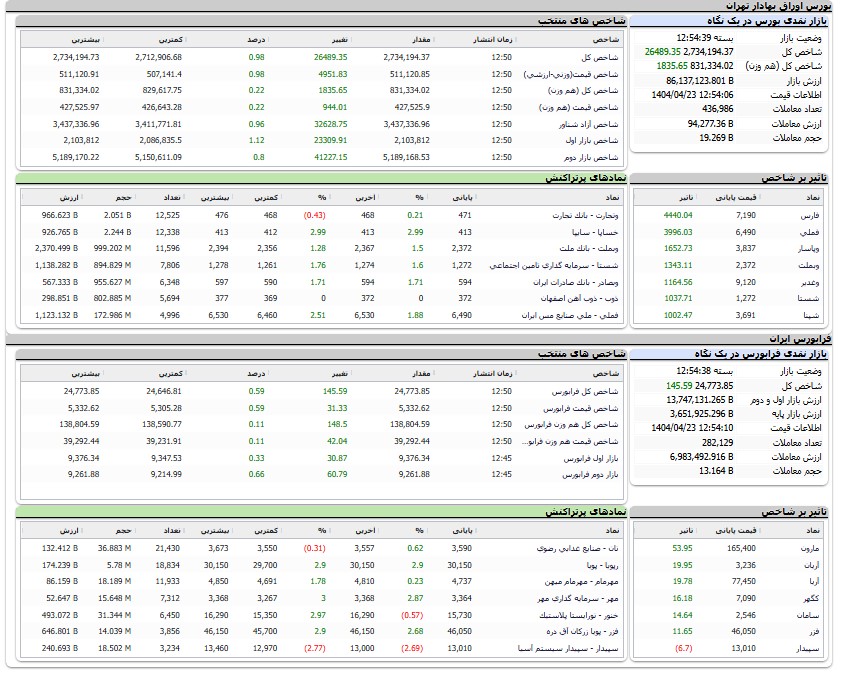Open the شپنا symbol page
This screenshot has width=842, height=674.
pyautogui.click(x=810, y=315)
